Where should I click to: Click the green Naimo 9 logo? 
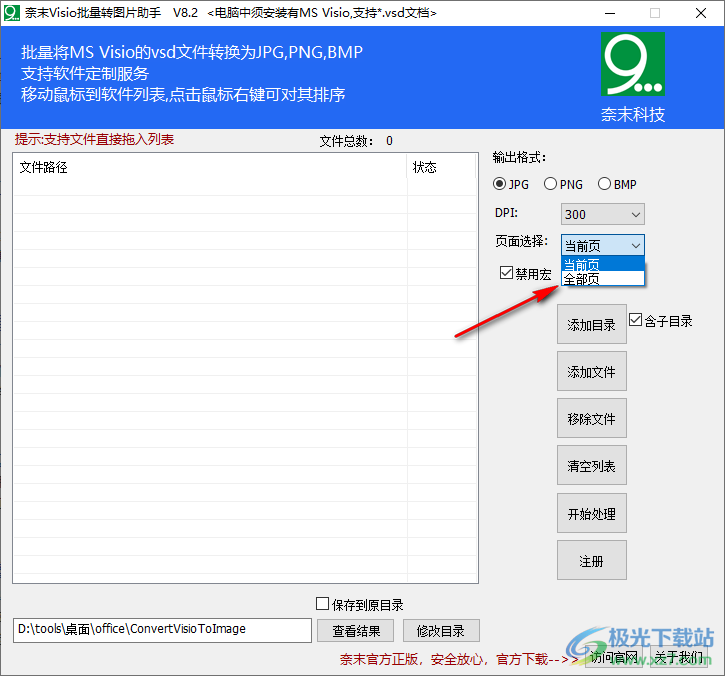click(x=633, y=64)
